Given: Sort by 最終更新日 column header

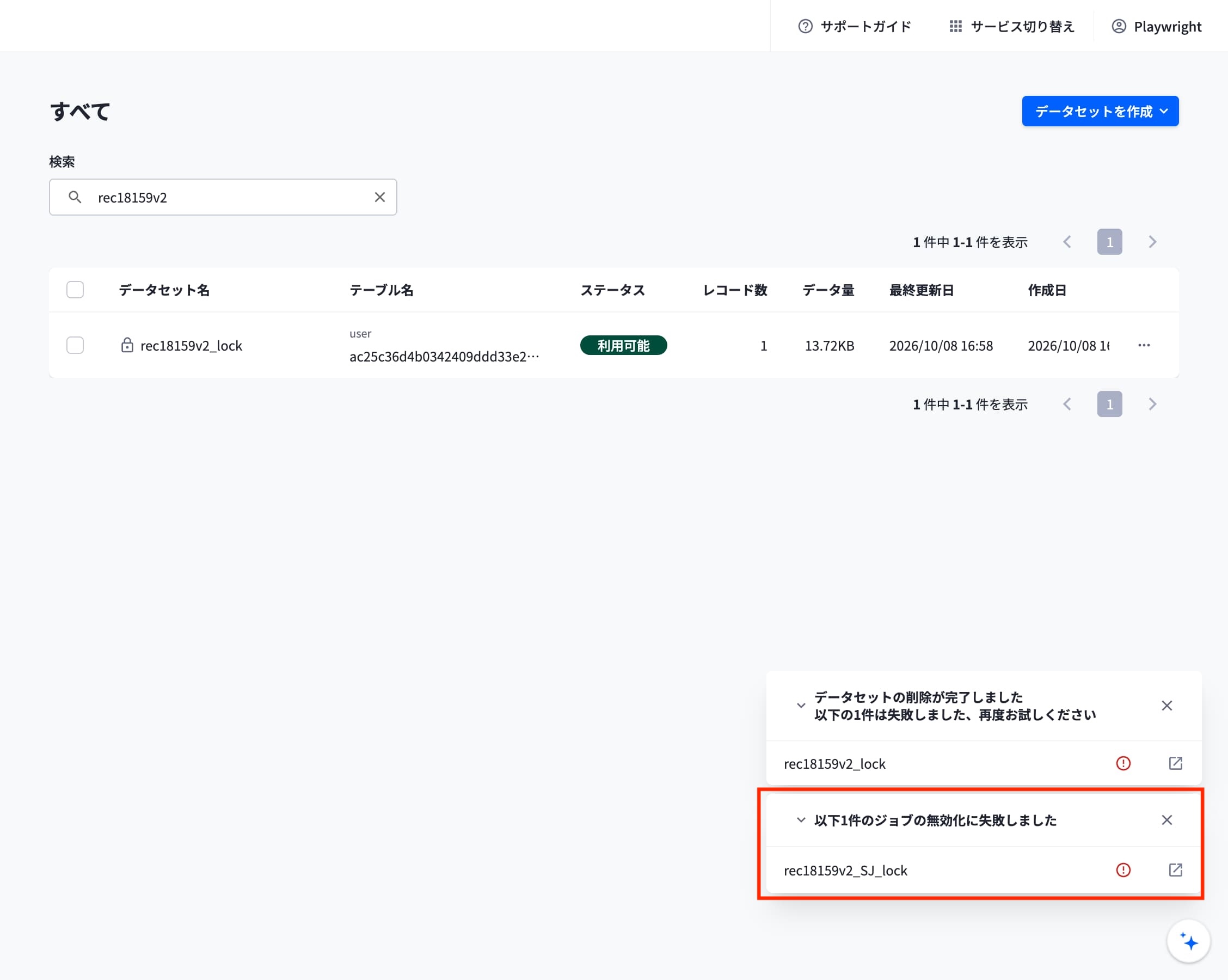Looking at the screenshot, I should pos(921,290).
